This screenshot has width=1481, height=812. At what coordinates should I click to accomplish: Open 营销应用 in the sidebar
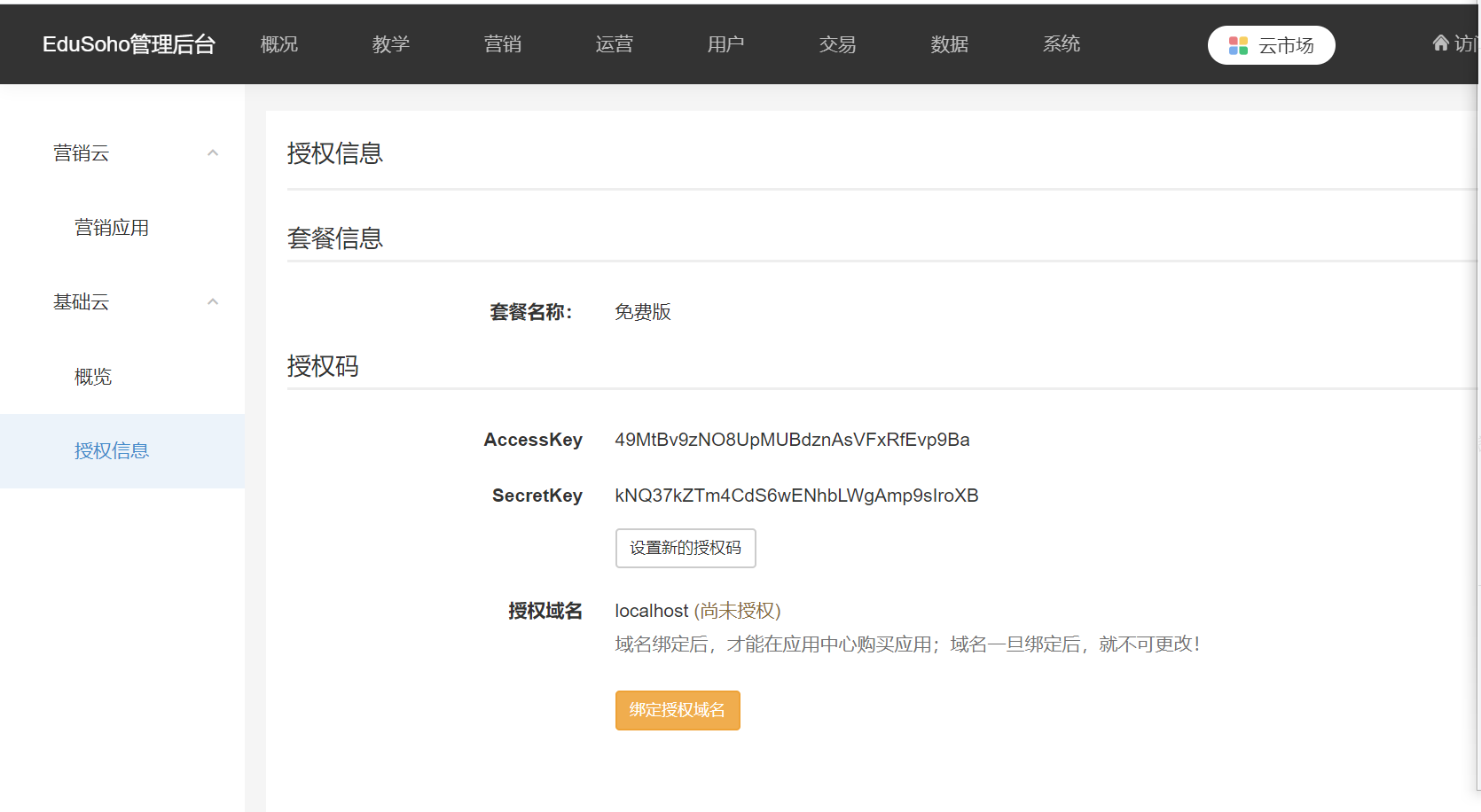[x=112, y=228]
